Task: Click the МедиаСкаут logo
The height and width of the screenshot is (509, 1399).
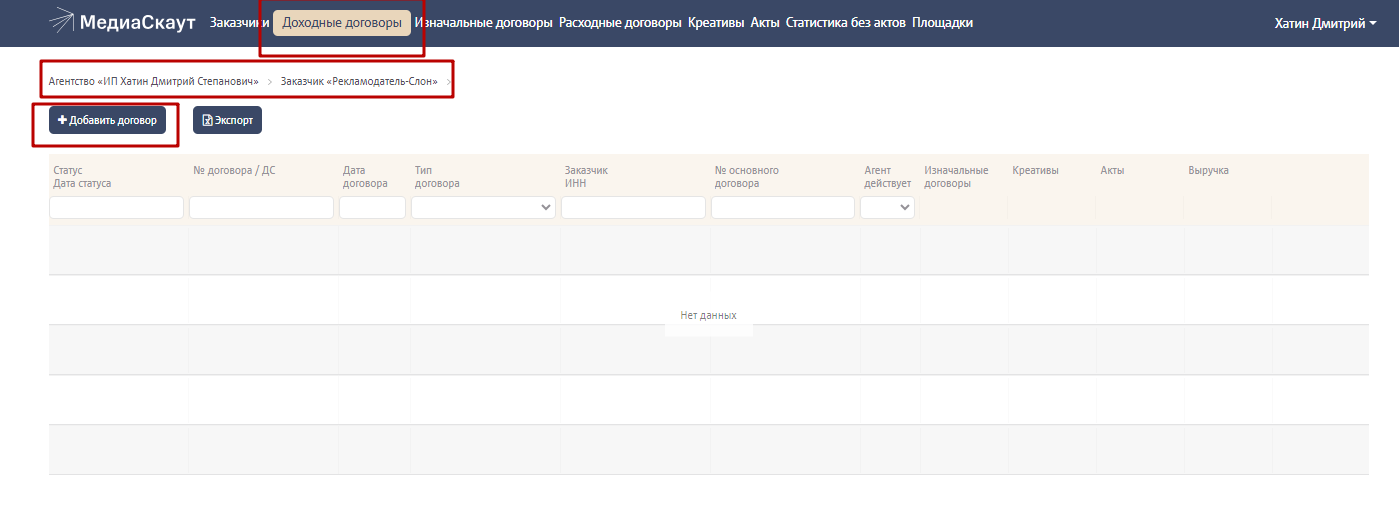Action: coord(122,22)
